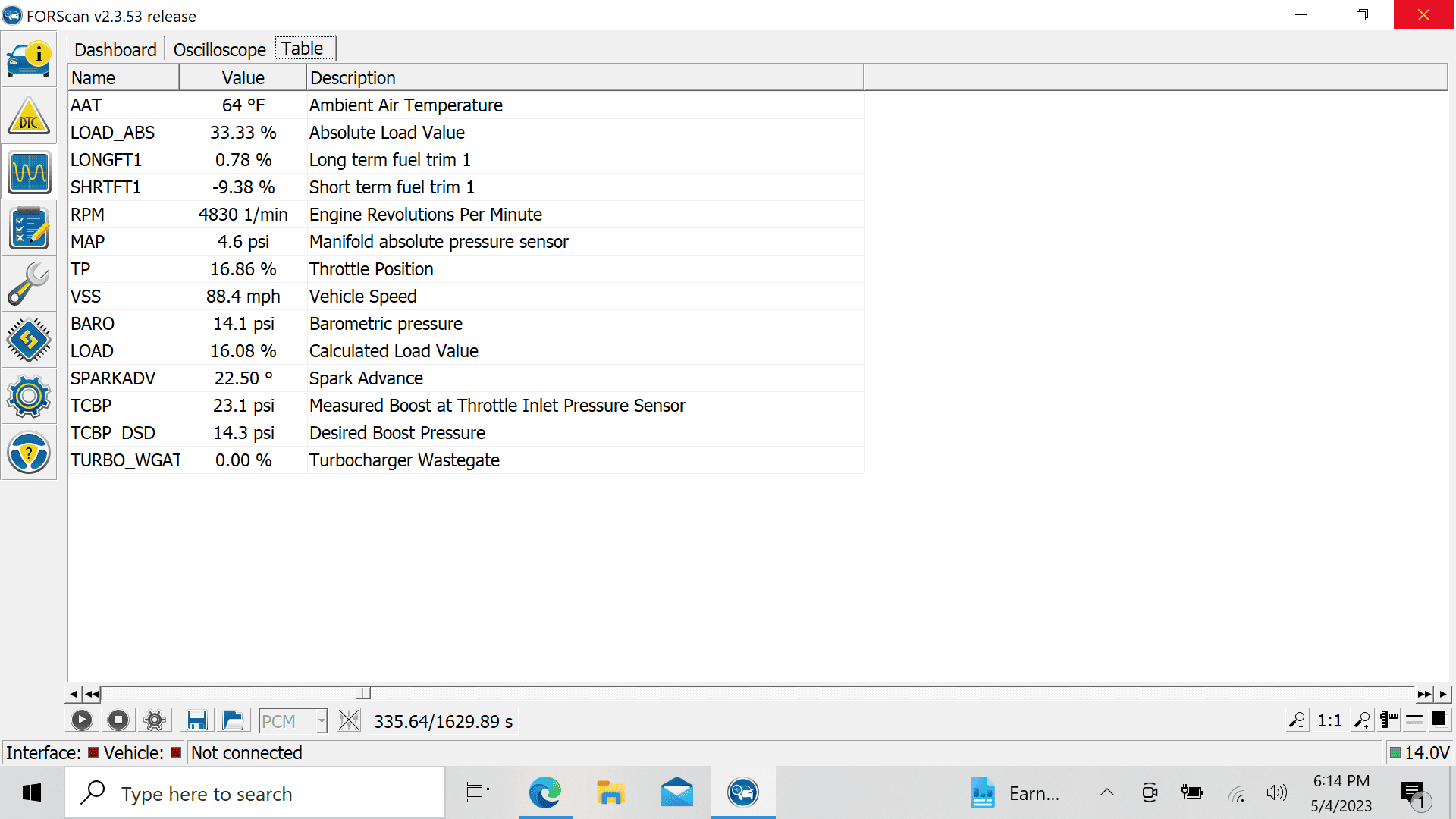The image size is (1456, 819).
Task: Open the vehicle information section
Action: (x=29, y=59)
